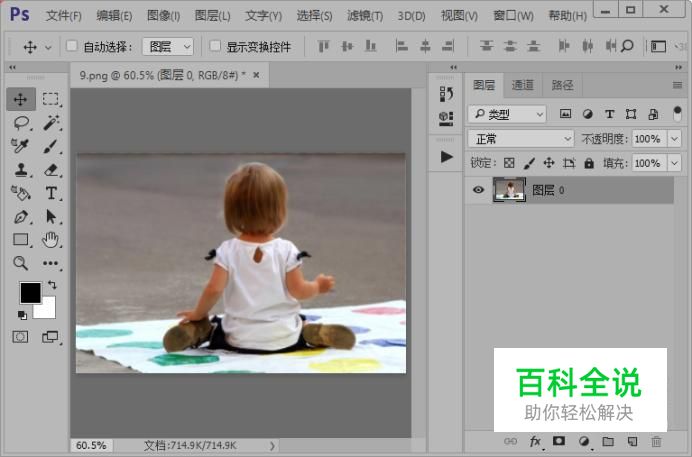This screenshot has height=457, width=692.
Task: Click the white background color swatch
Action: [48, 310]
